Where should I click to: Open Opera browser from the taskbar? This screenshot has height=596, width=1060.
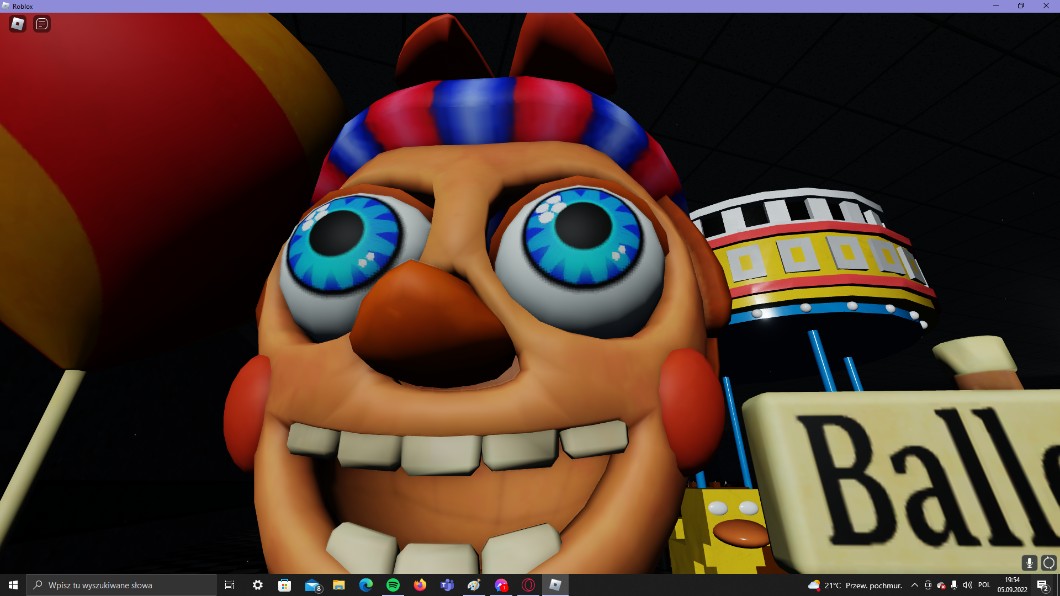pos(528,585)
